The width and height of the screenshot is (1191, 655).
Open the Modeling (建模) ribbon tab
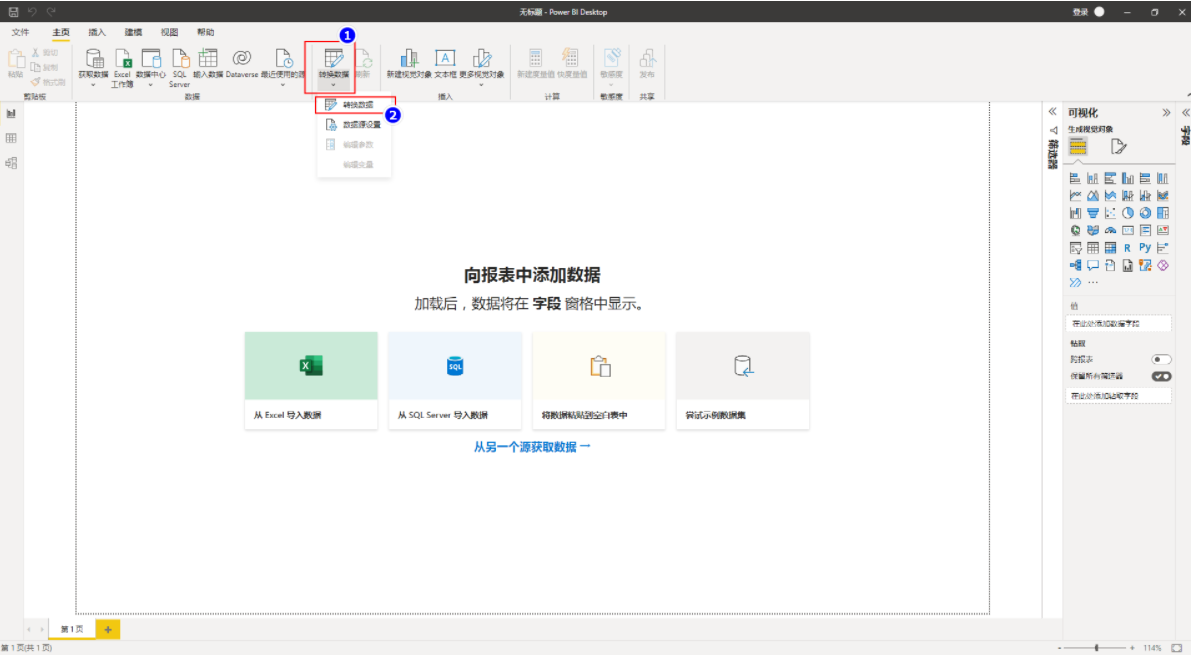(133, 33)
